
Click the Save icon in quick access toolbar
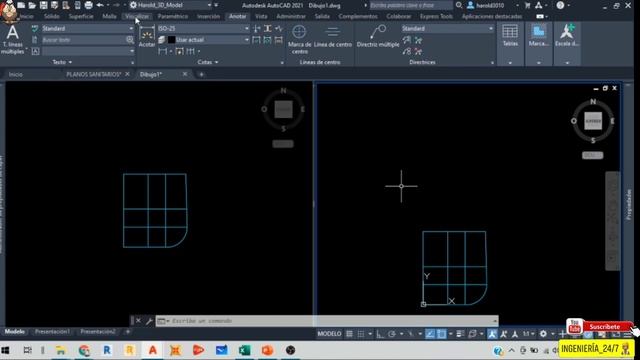[43, 5]
